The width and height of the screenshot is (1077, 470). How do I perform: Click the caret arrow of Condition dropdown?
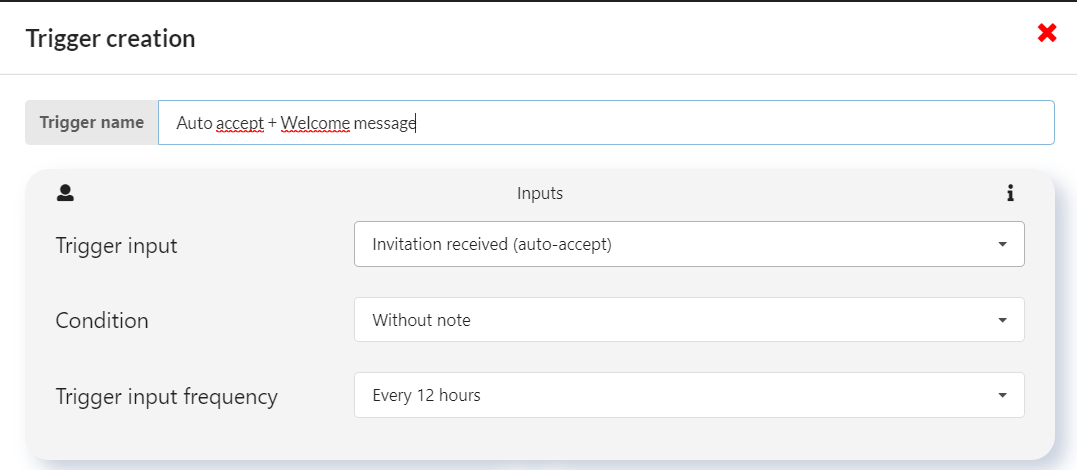[1002, 320]
